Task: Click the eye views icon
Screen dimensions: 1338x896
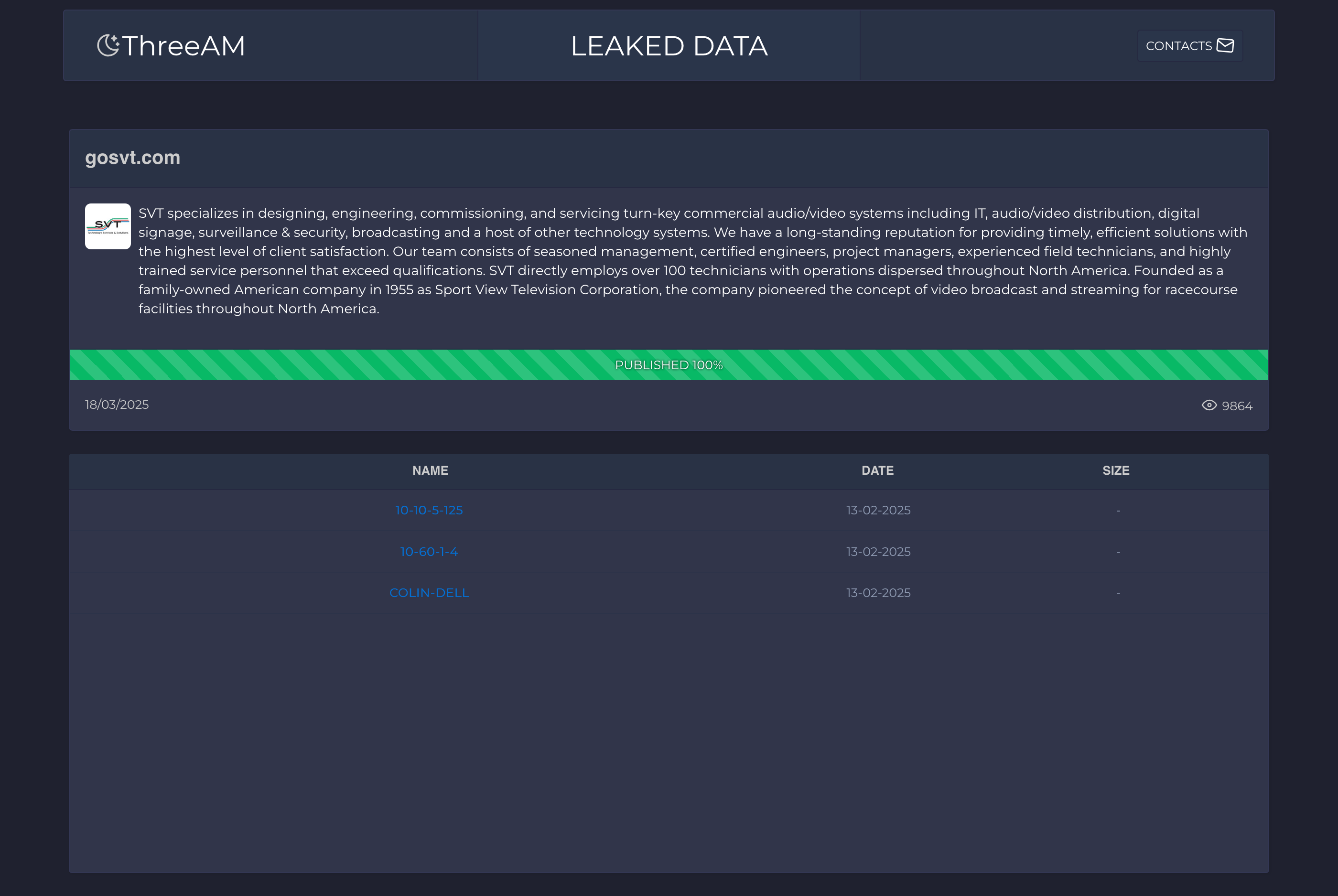Action: [1209, 405]
